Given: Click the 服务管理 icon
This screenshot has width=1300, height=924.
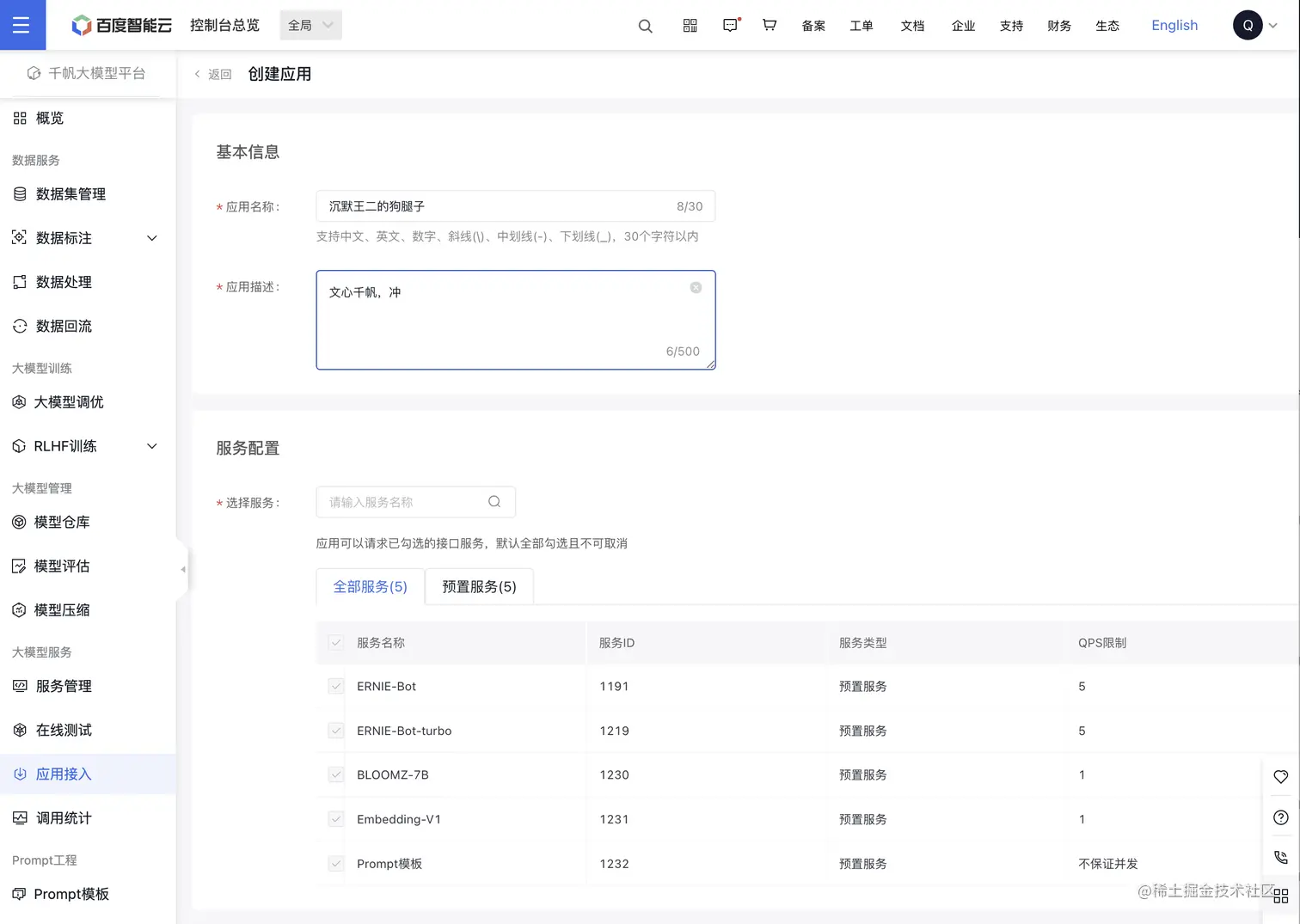Looking at the screenshot, I should click(x=20, y=686).
